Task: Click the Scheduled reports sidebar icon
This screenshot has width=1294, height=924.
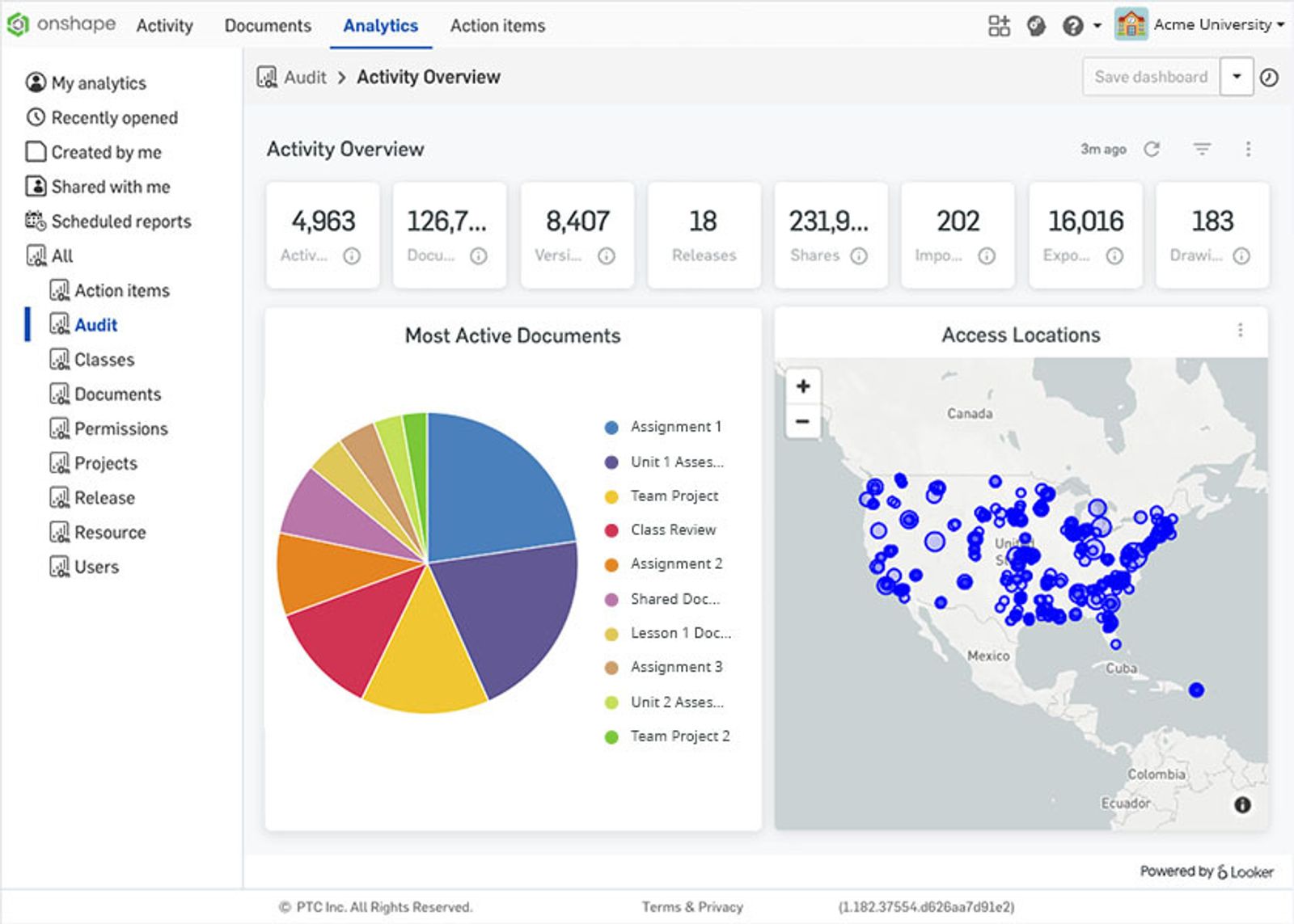Action: point(34,221)
